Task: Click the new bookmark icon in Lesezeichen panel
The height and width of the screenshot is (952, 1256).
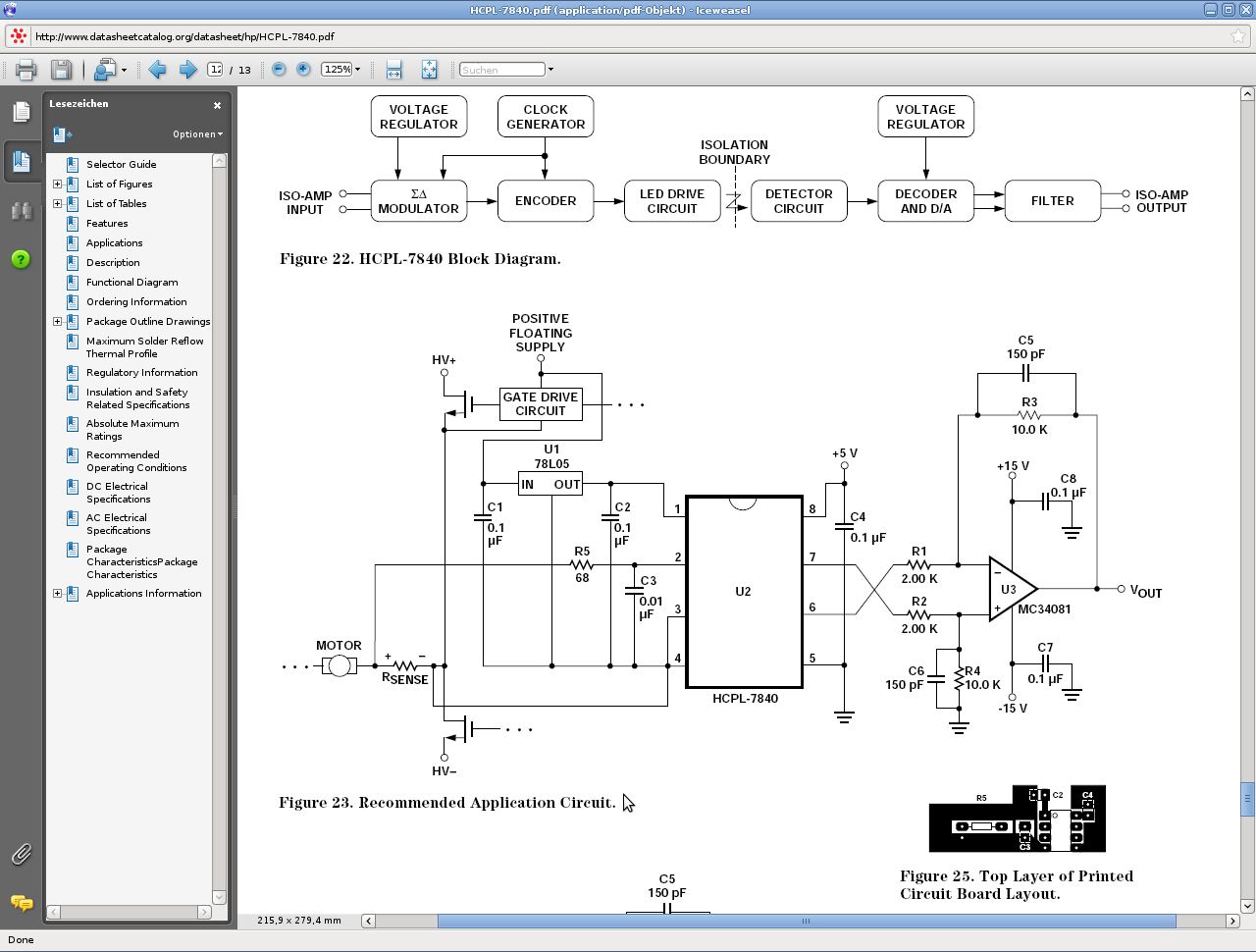Action: 63,134
